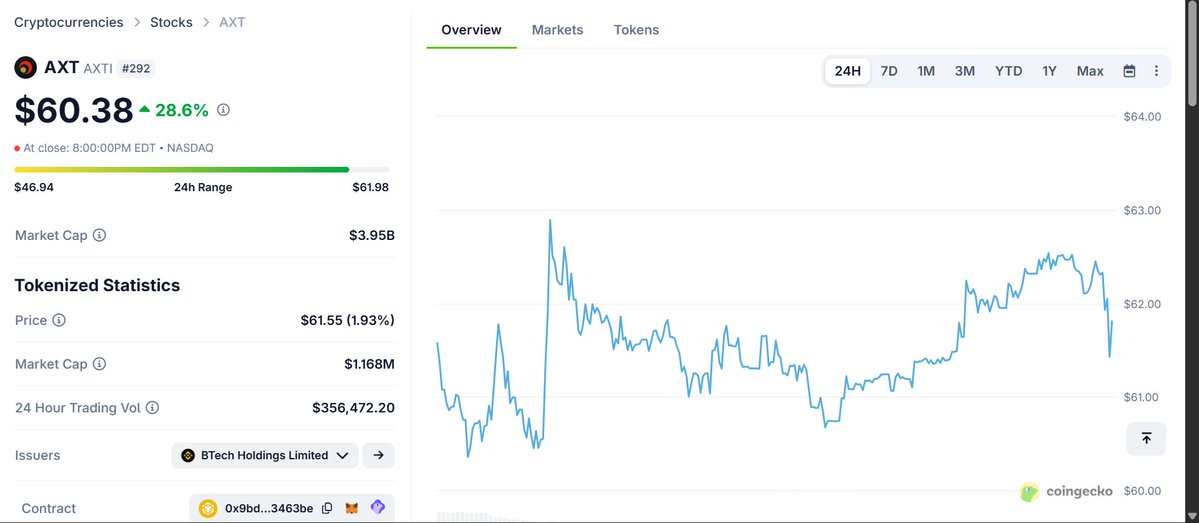Image resolution: width=1199 pixels, height=523 pixels.
Task: Click the page vertical scrollbar
Action: (1192, 54)
